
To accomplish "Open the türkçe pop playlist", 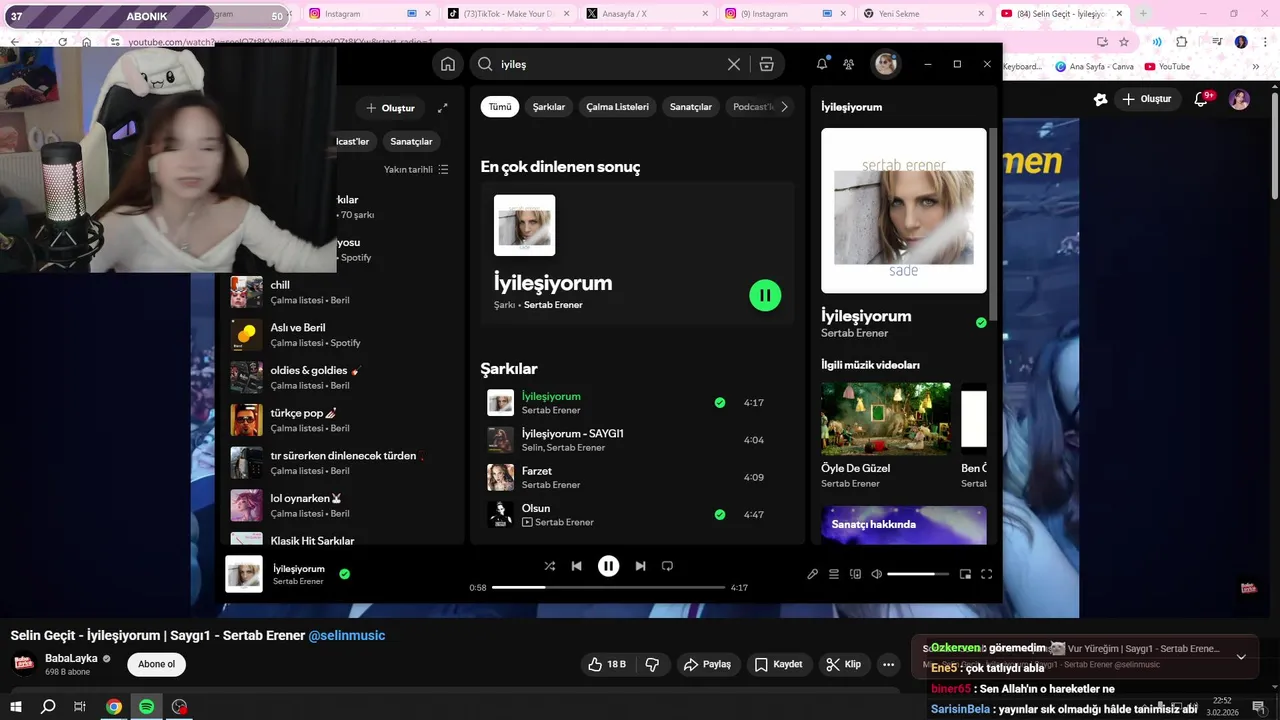I will pyautogui.click(x=340, y=420).
